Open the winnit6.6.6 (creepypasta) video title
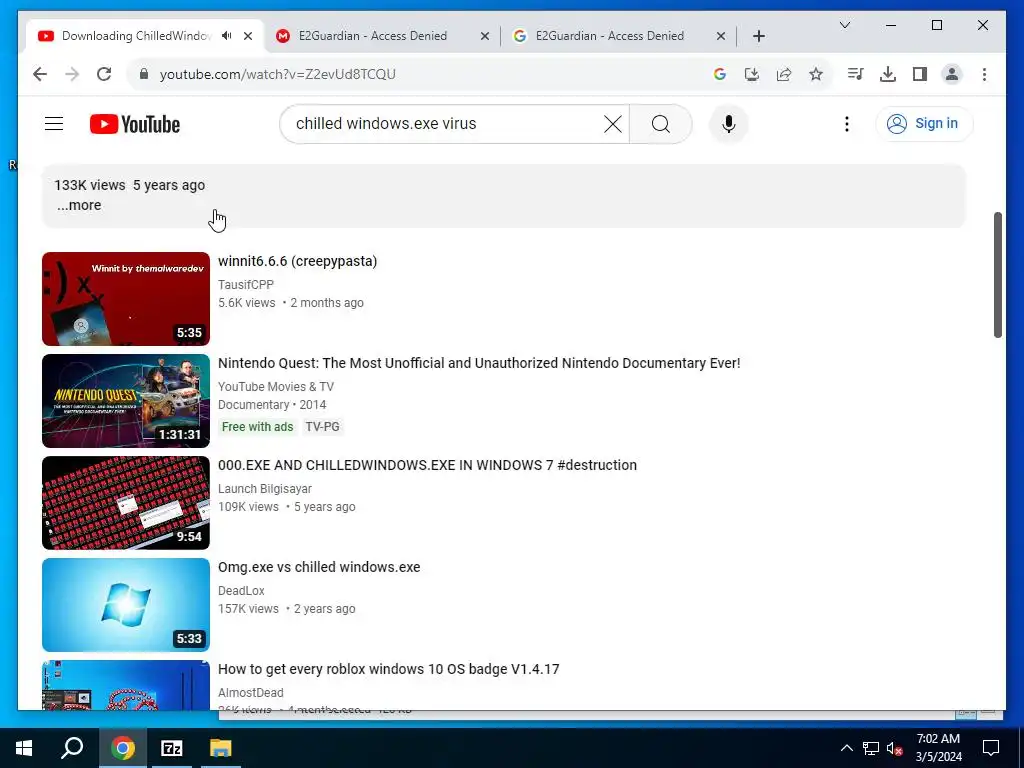The image size is (1024, 768). pyautogui.click(x=297, y=261)
